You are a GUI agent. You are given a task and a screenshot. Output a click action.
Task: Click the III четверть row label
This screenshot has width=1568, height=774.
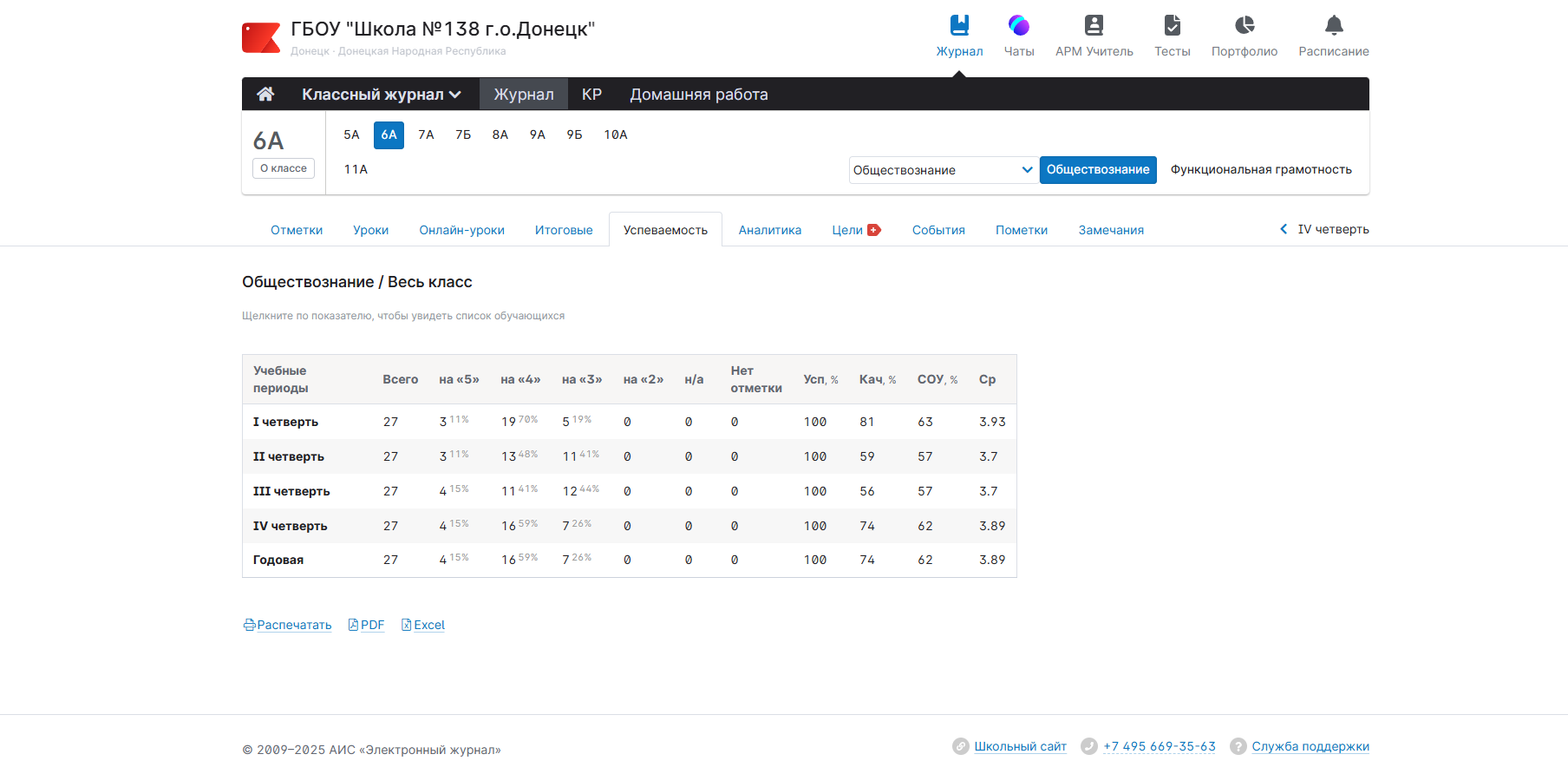pos(291,491)
